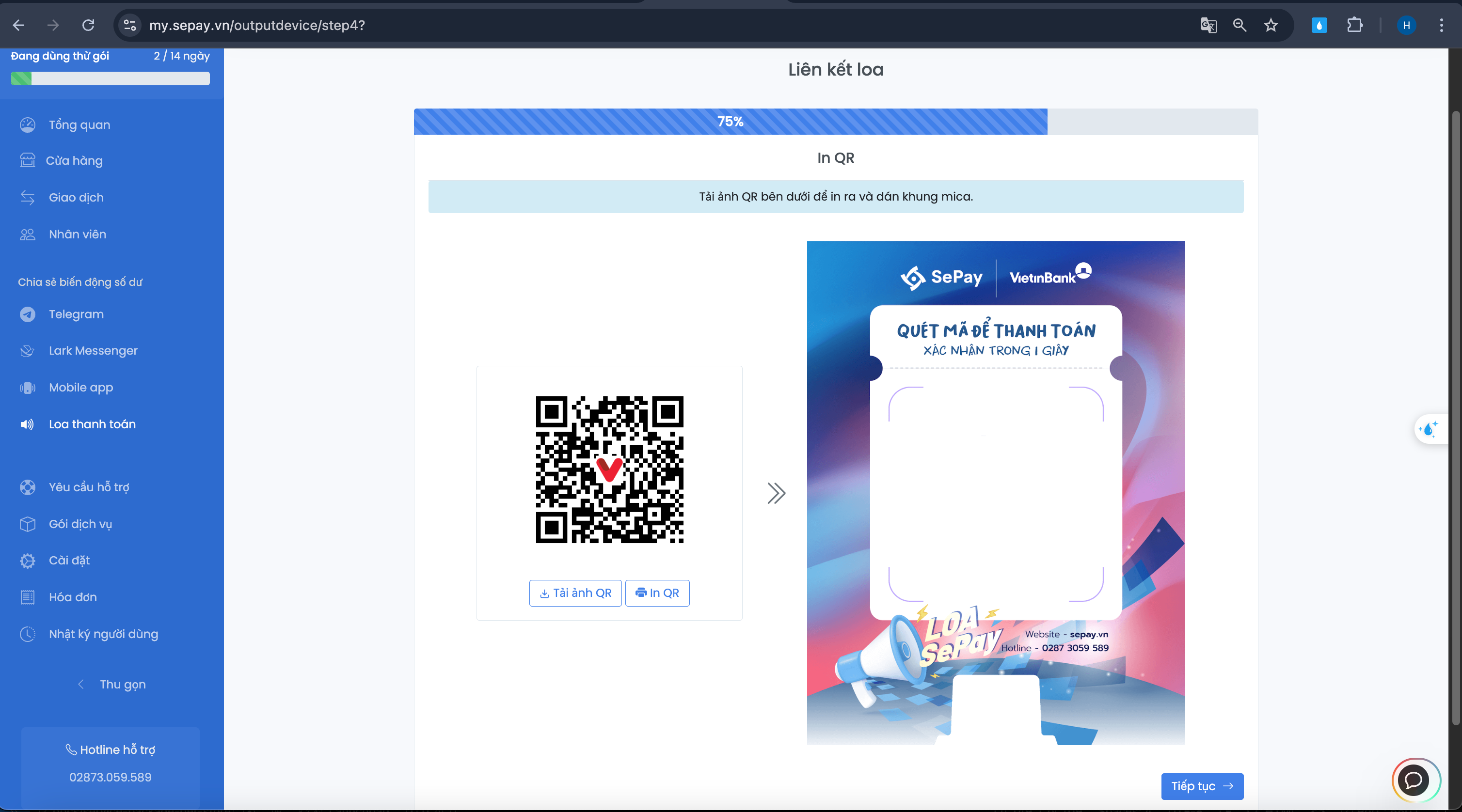The height and width of the screenshot is (812, 1462).
Task: Open Cài đặt settings entry
Action: (x=69, y=561)
